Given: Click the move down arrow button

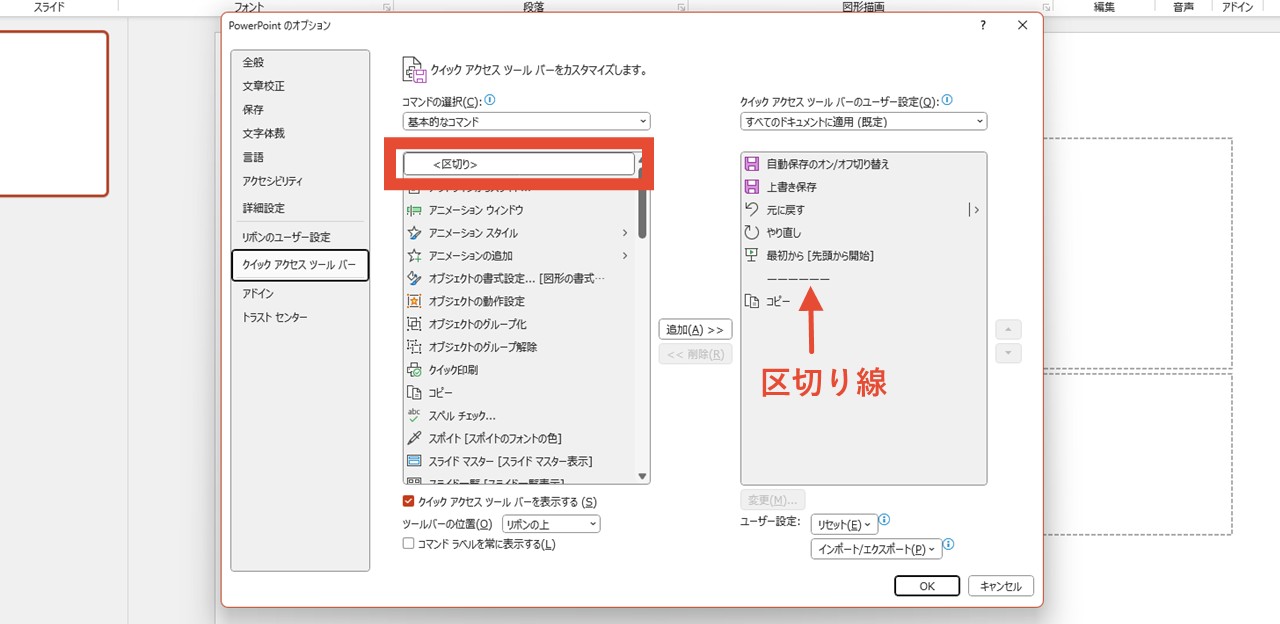Looking at the screenshot, I should tap(1009, 353).
